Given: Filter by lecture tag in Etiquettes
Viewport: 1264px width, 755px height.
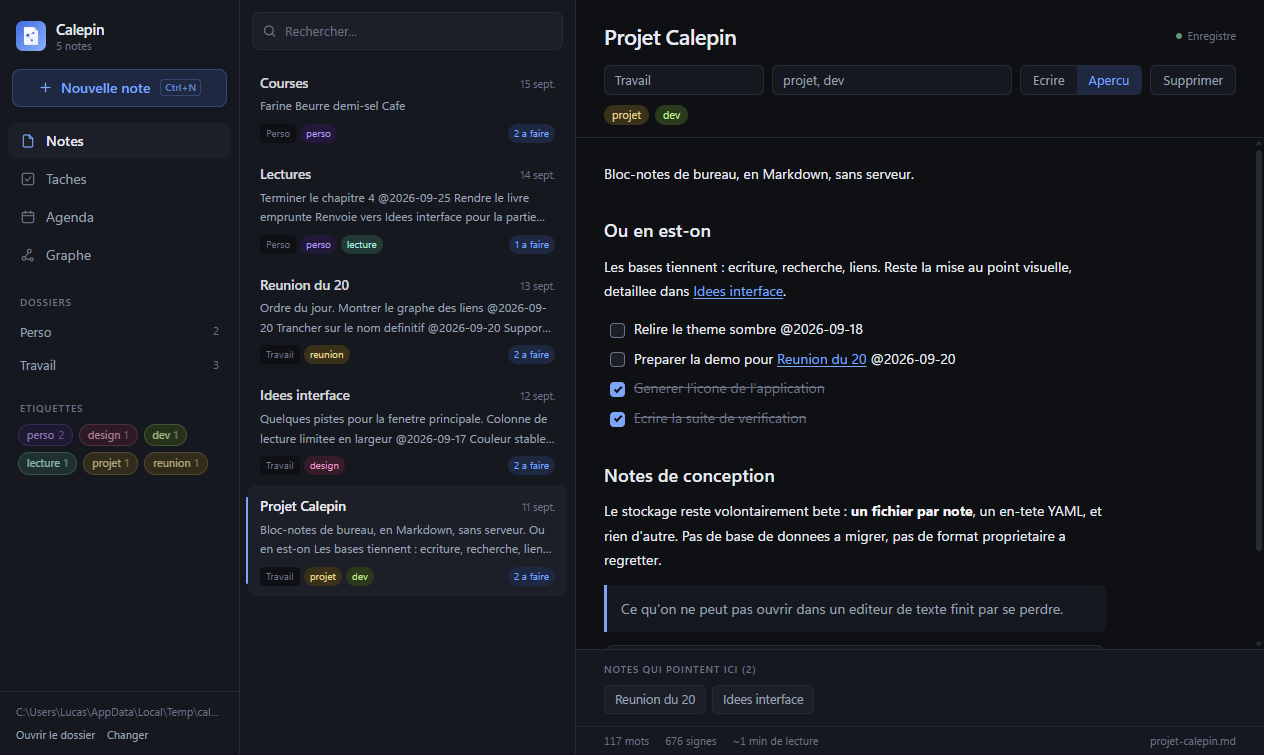Looking at the screenshot, I should [47, 463].
